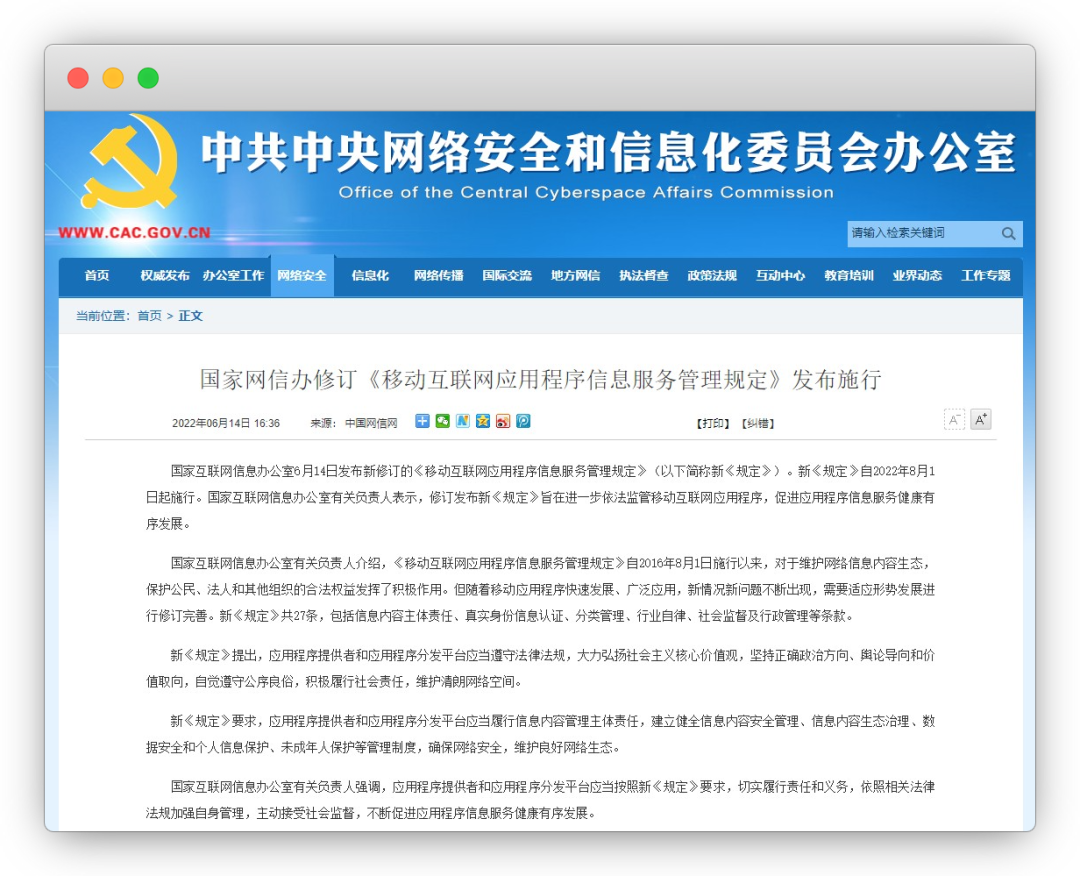Viewport: 1080px width, 876px height.
Task: Click the WWW.CAC.GOV.CN site address
Action: point(134,233)
